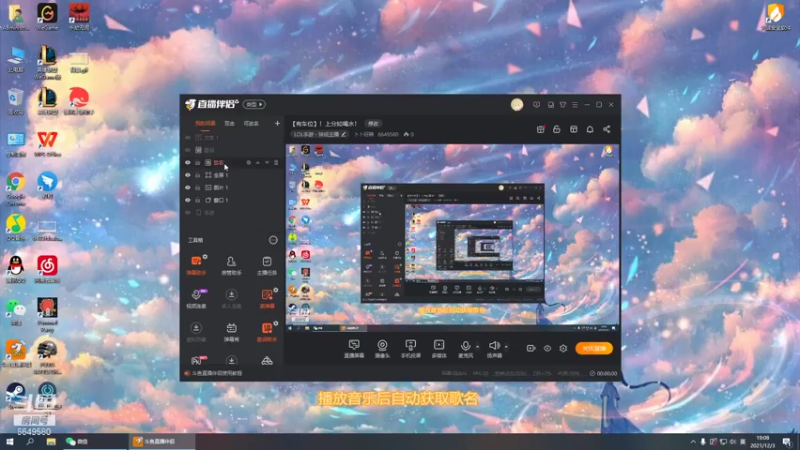Viewport: 800px width, 450px height.
Task: Toggle visibility of 歌名 source
Action: click(x=188, y=163)
